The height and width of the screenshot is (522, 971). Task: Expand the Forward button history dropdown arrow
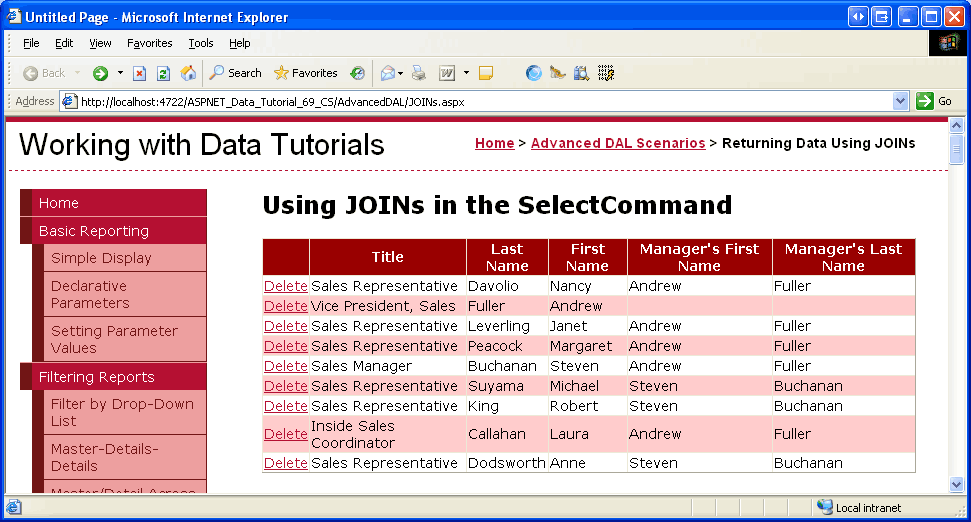pos(120,73)
